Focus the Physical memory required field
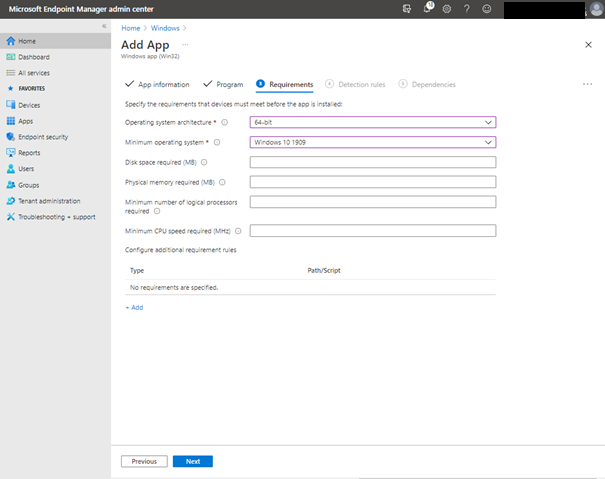The image size is (605, 479). coord(373,182)
